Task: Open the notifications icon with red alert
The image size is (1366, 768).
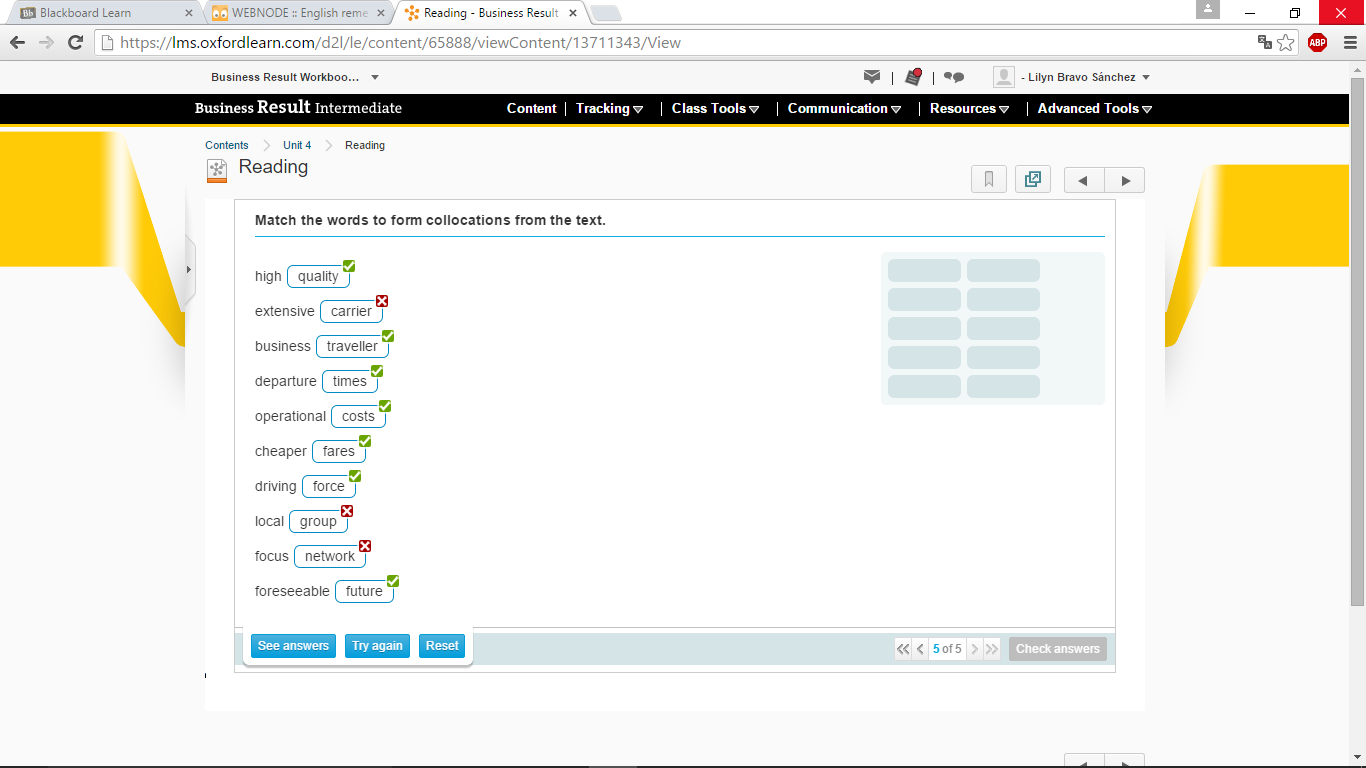Action: 913,77
